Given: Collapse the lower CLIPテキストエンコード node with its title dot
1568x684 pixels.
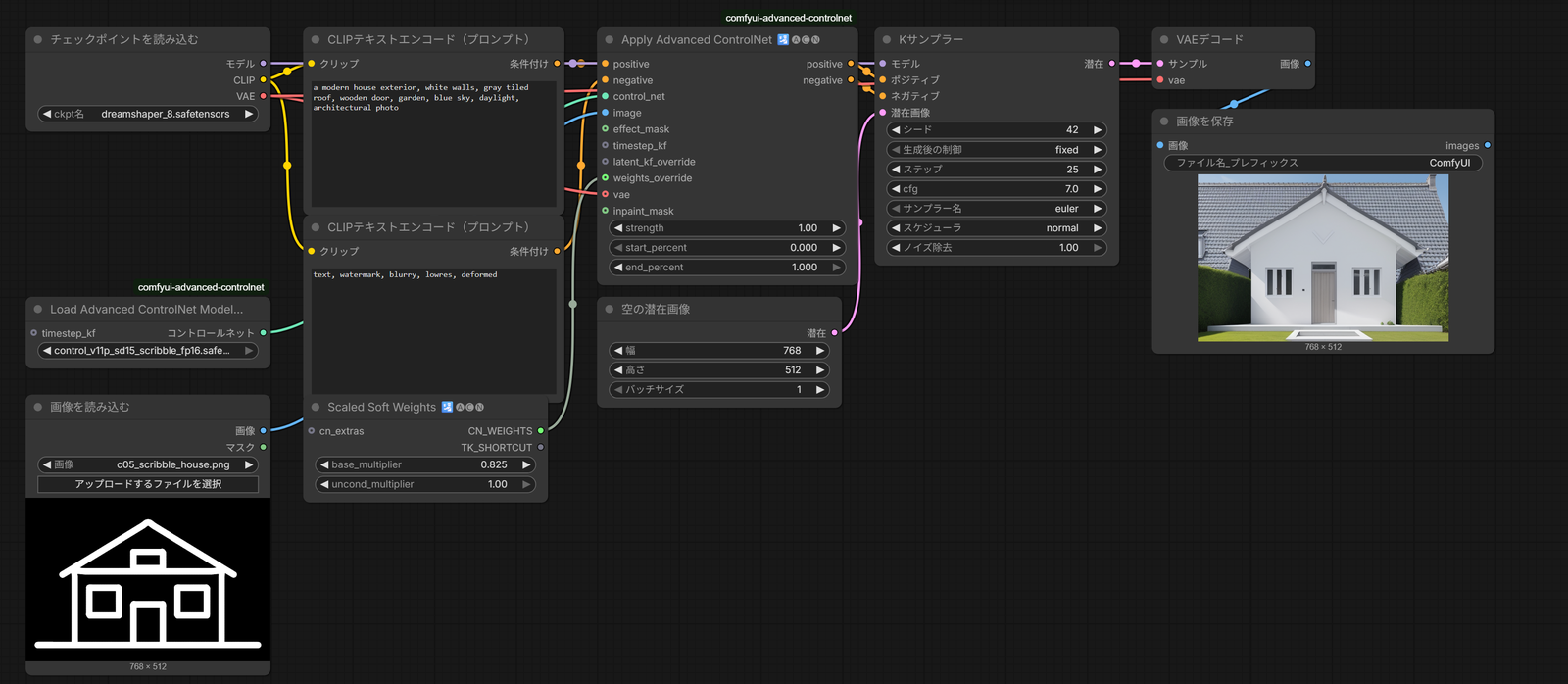Looking at the screenshot, I should [316, 227].
